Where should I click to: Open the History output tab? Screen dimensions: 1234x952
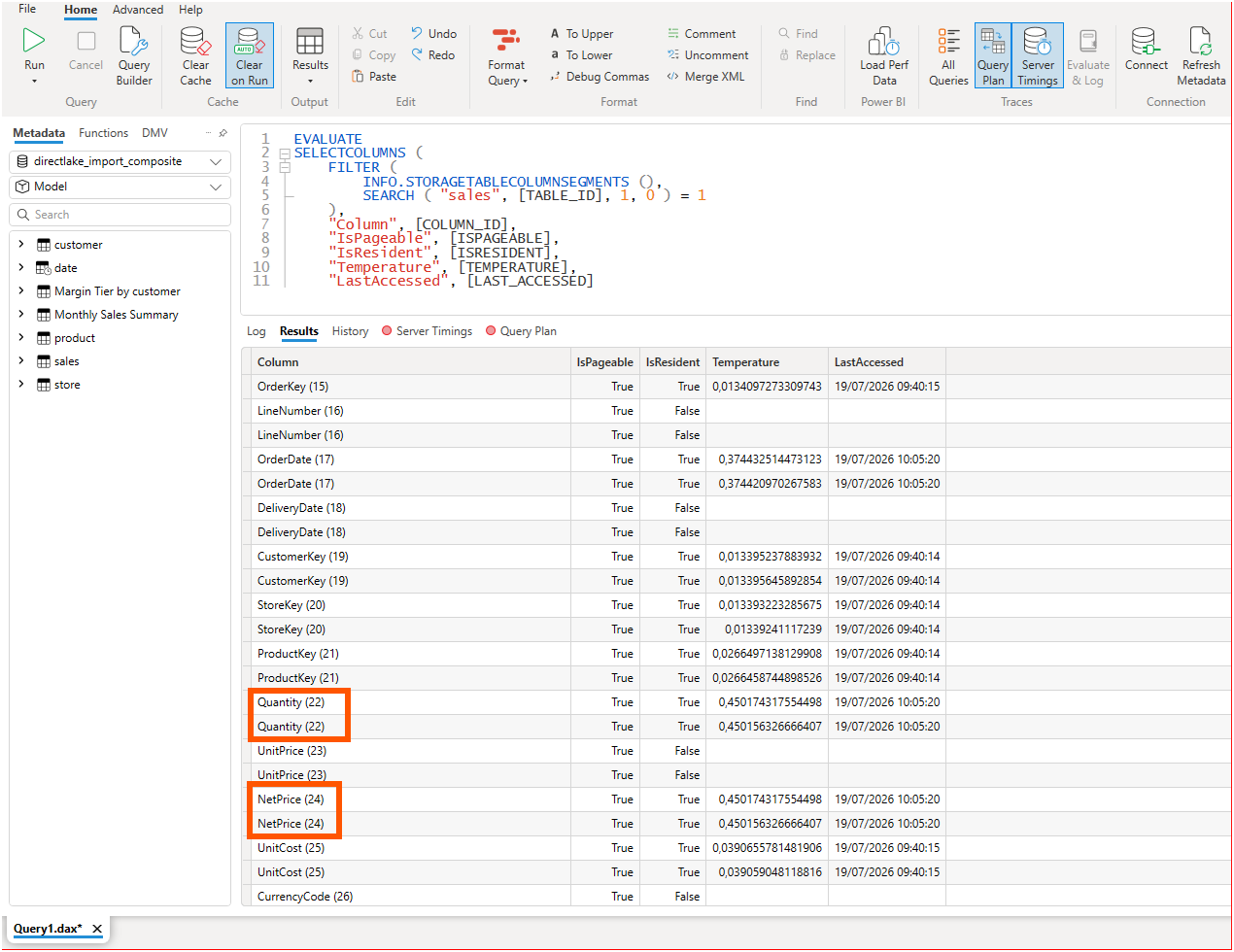point(350,331)
